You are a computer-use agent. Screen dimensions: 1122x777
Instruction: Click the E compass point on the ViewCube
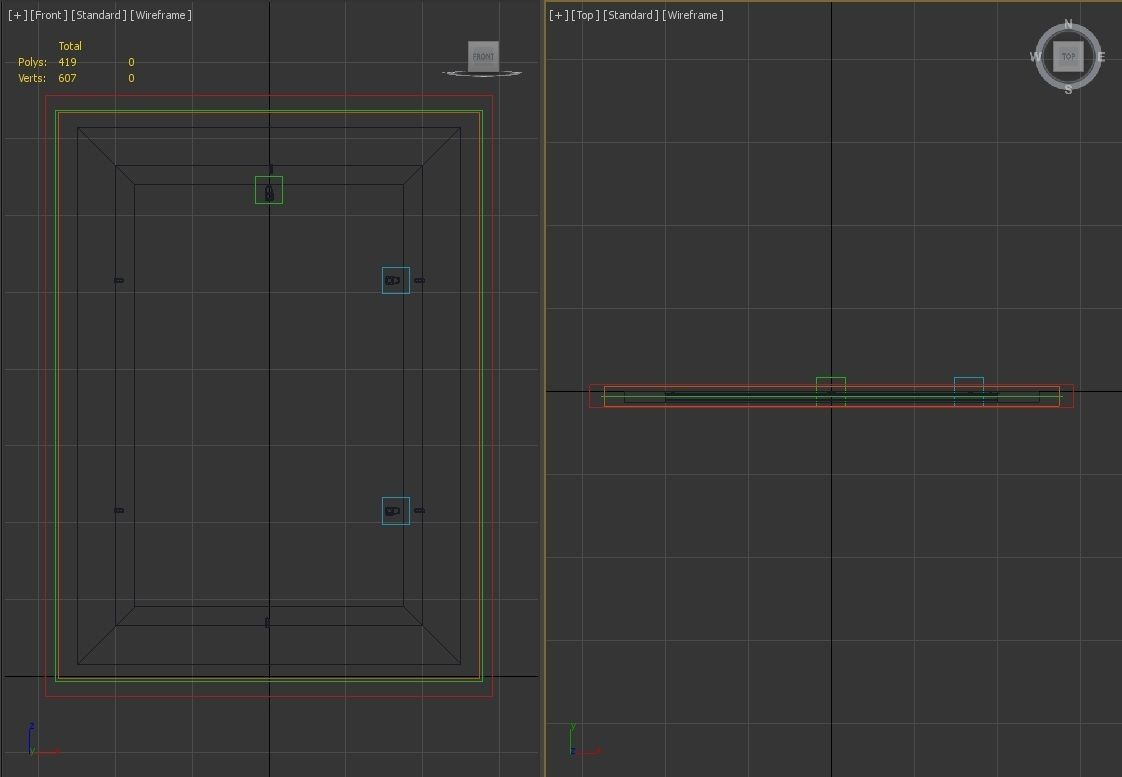click(x=1101, y=57)
